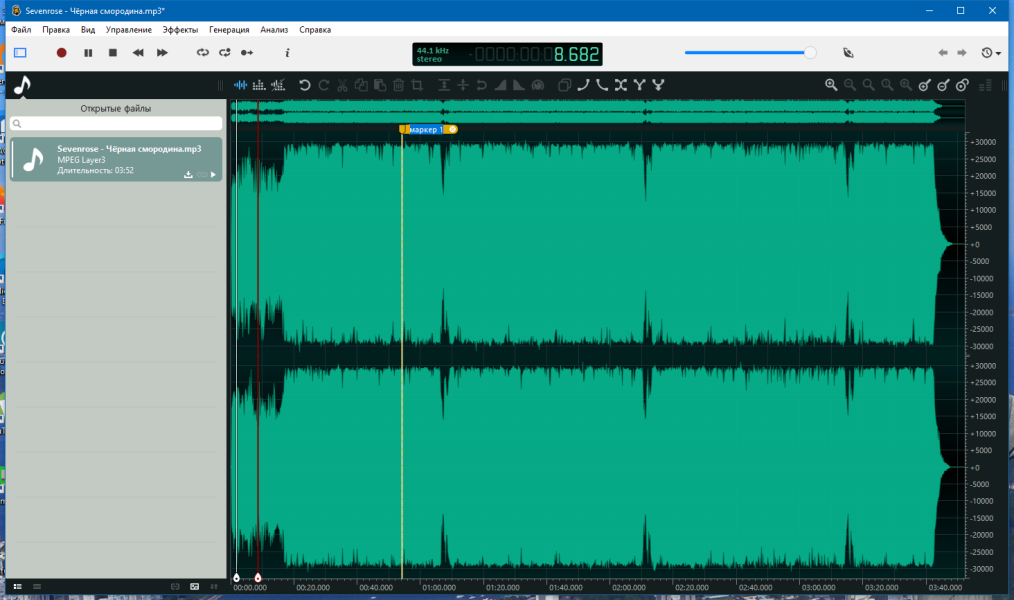Open the history clock dropdown arrow
This screenshot has height=600, width=1014.
(x=998, y=54)
